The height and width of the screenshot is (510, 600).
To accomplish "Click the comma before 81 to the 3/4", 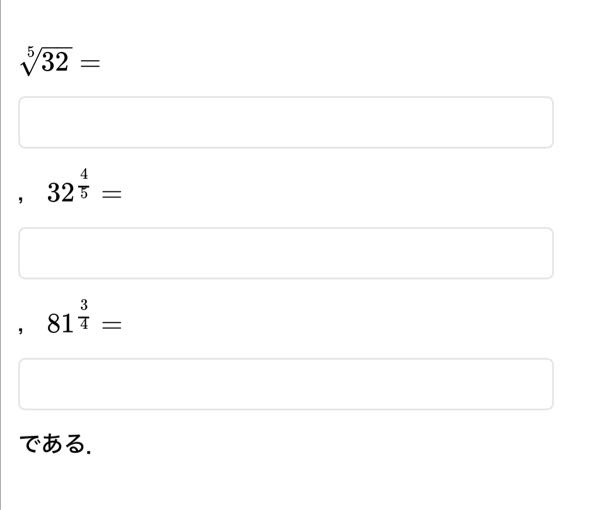I will tap(21, 330).
